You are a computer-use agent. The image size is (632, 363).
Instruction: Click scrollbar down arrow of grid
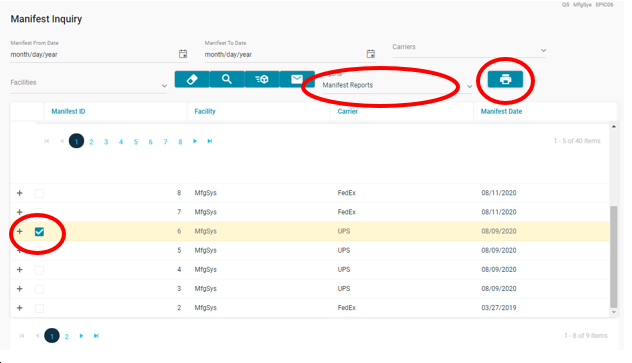pyautogui.click(x=613, y=312)
